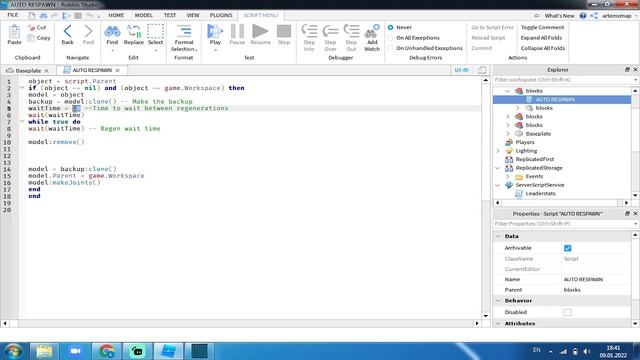640x360 pixels.
Task: Click the Resume test icon
Action: pos(260,31)
